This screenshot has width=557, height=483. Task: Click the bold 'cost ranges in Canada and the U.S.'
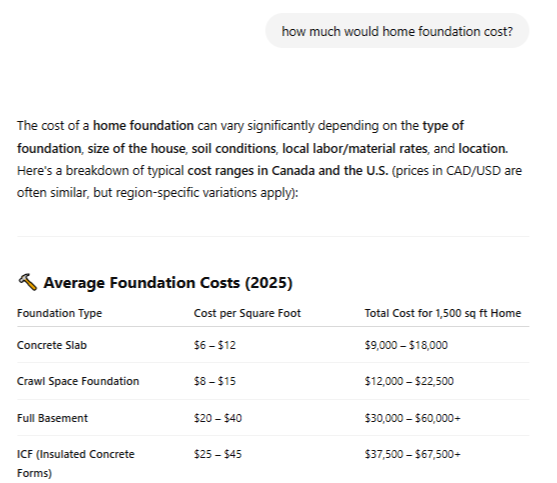[x=288, y=171]
